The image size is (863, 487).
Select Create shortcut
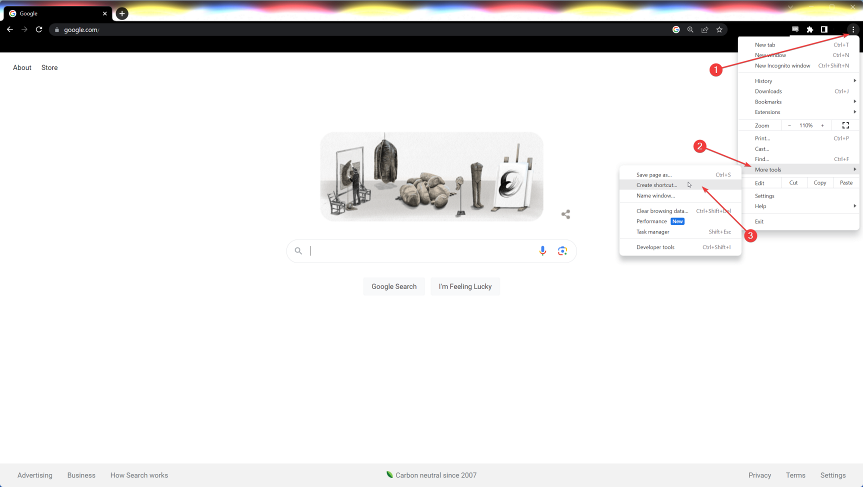coord(680,185)
